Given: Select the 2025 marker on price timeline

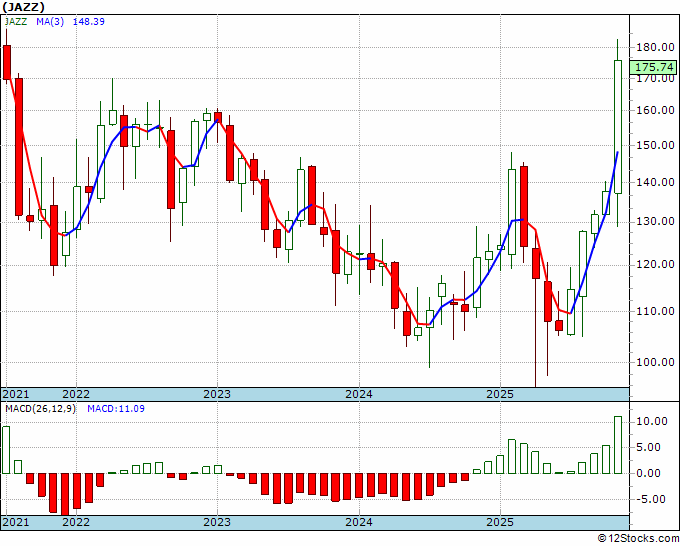Looking at the screenshot, I should click(500, 394).
